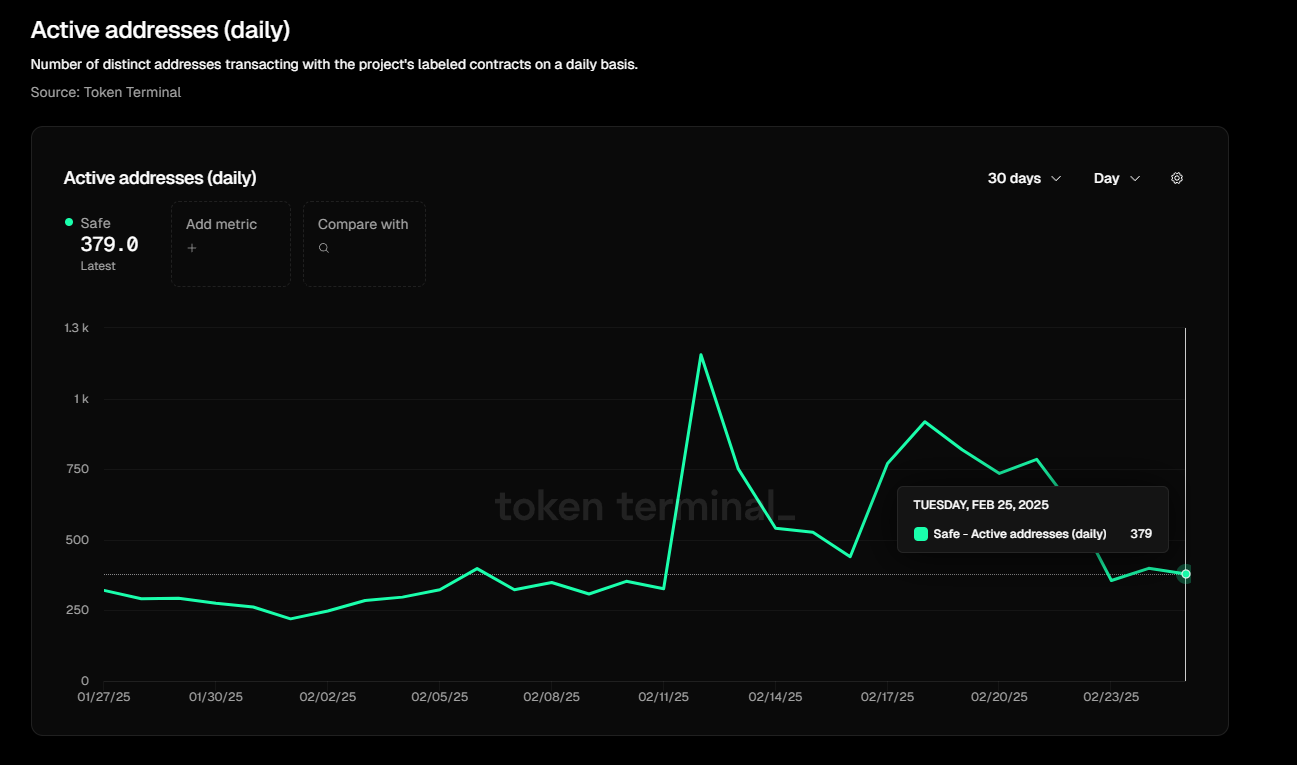Click the magnifier icon in Compare with
Image resolution: width=1297 pixels, height=765 pixels.
[323, 247]
